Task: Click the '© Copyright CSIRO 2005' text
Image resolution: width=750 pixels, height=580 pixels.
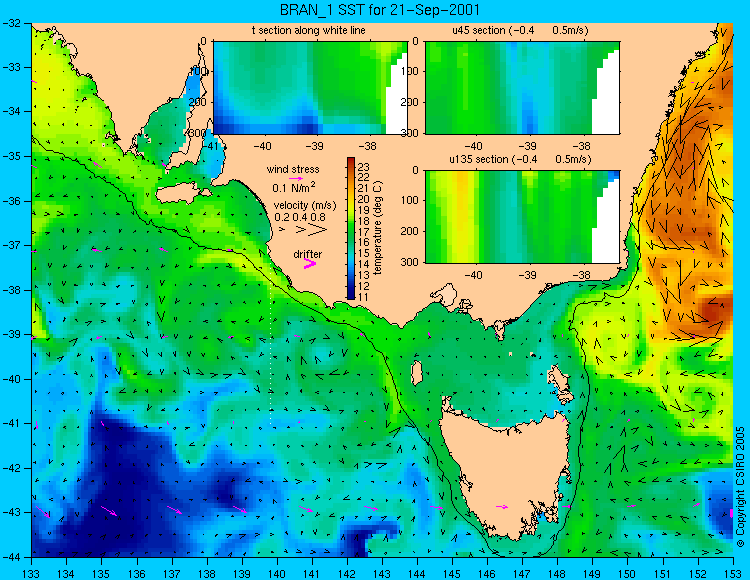Action: (x=740, y=487)
